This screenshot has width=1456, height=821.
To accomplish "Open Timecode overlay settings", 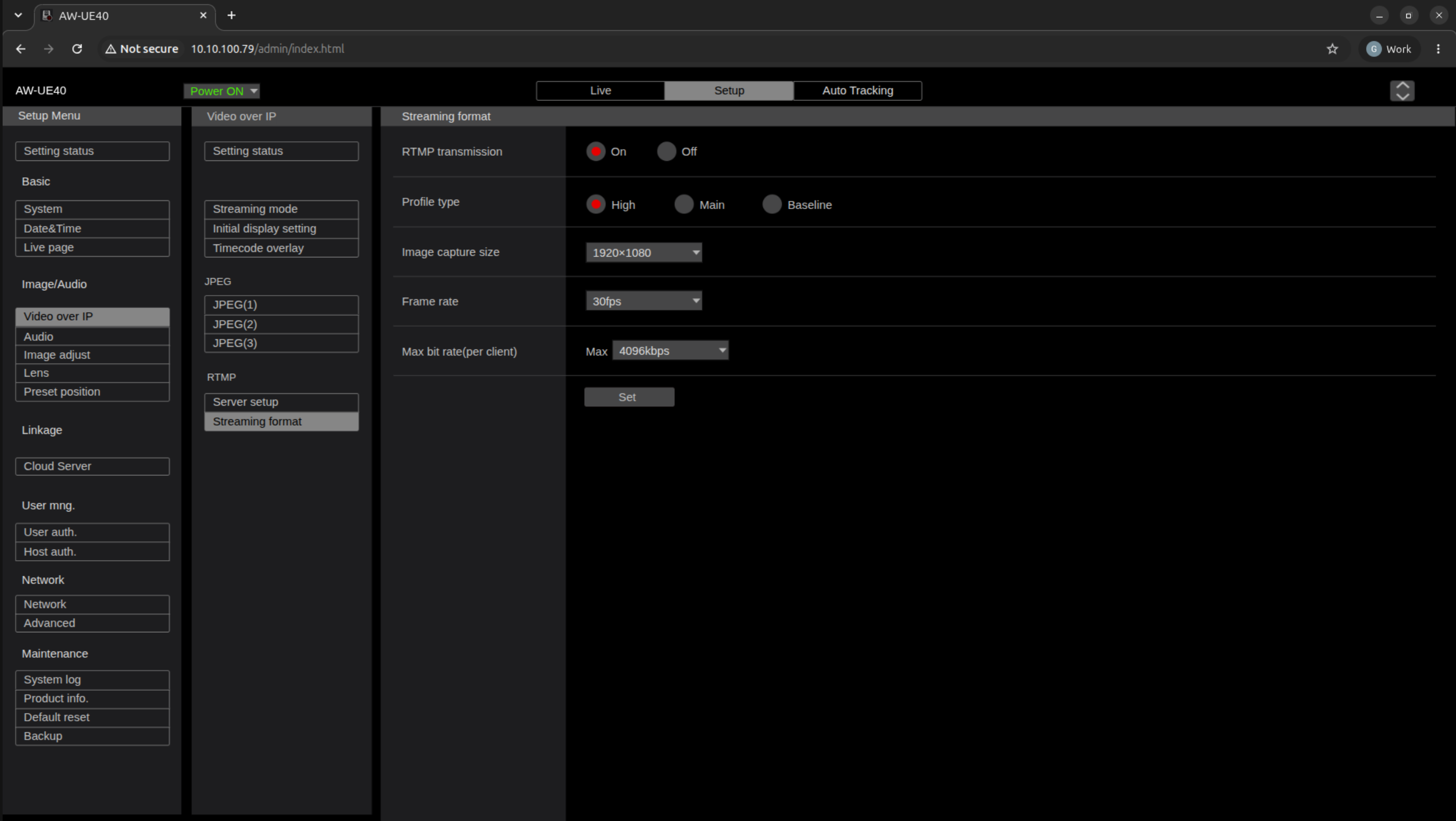I will point(281,248).
